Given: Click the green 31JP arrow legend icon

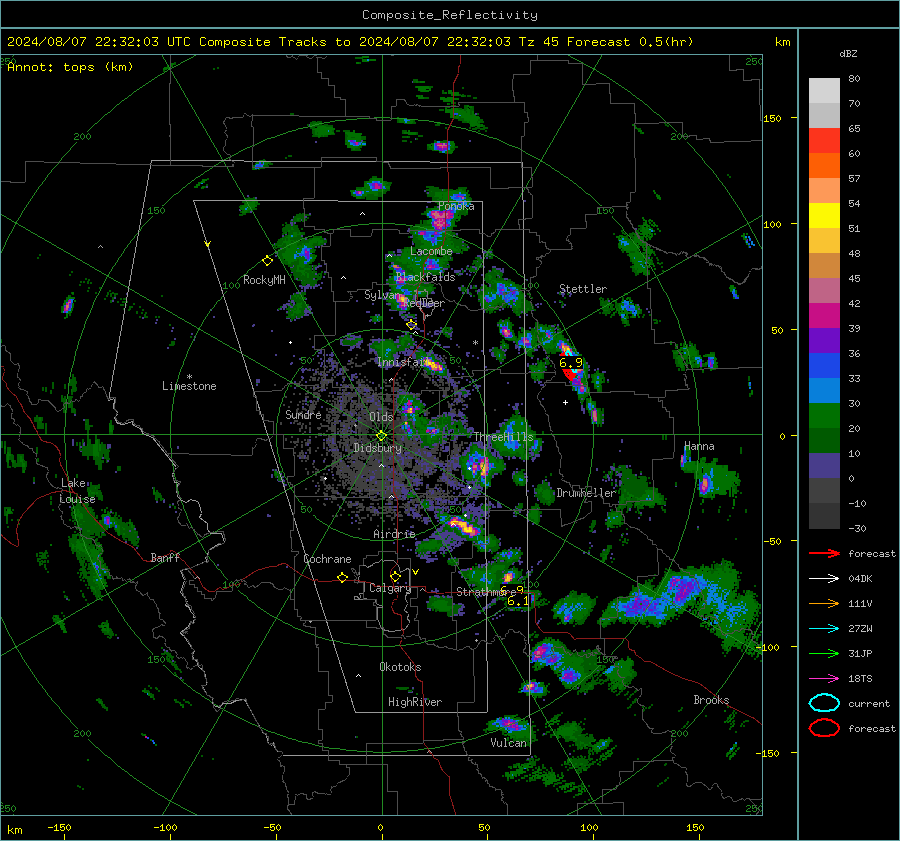Looking at the screenshot, I should [824, 653].
